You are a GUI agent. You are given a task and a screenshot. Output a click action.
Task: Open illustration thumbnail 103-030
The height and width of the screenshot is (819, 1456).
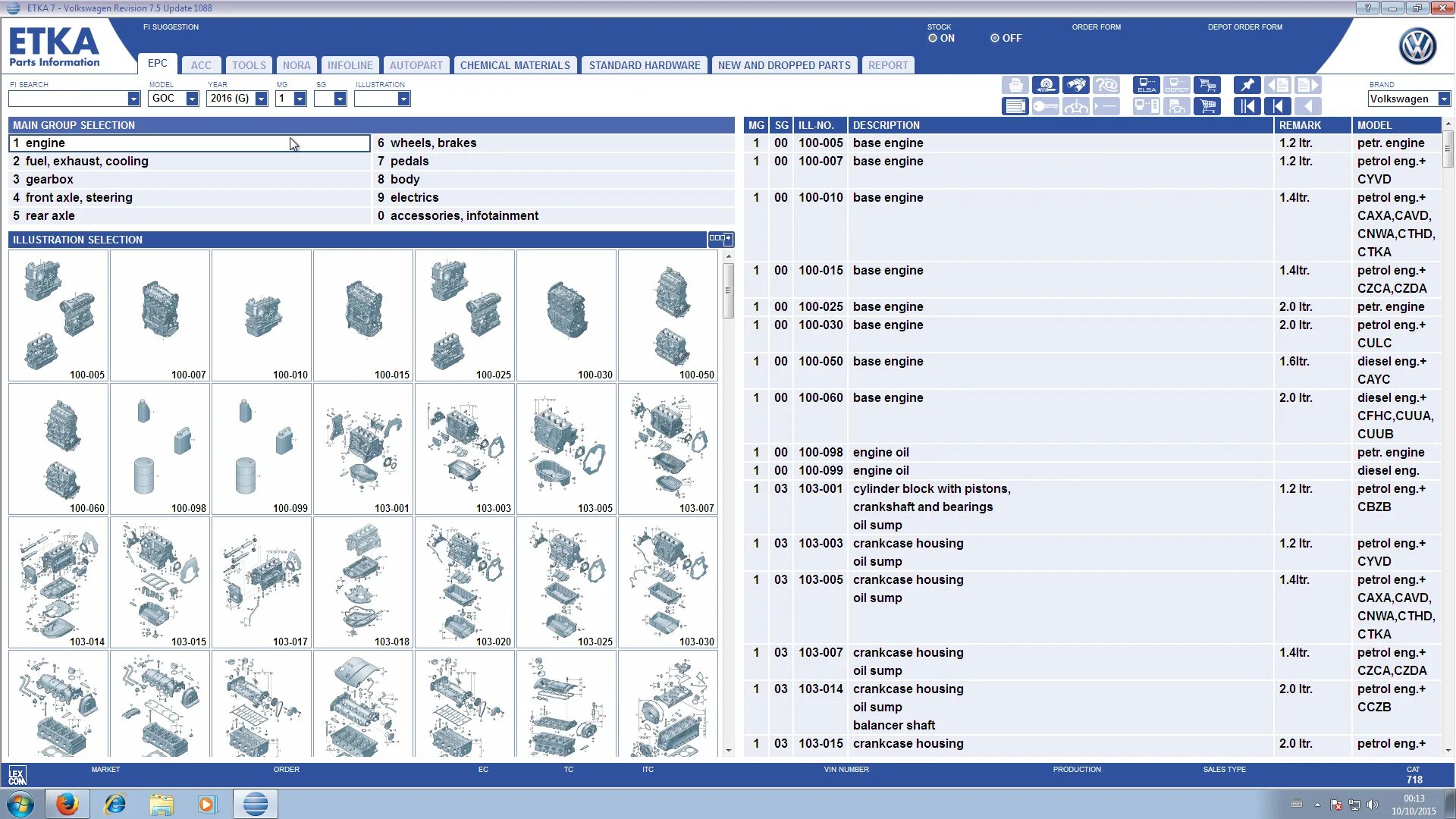(668, 582)
